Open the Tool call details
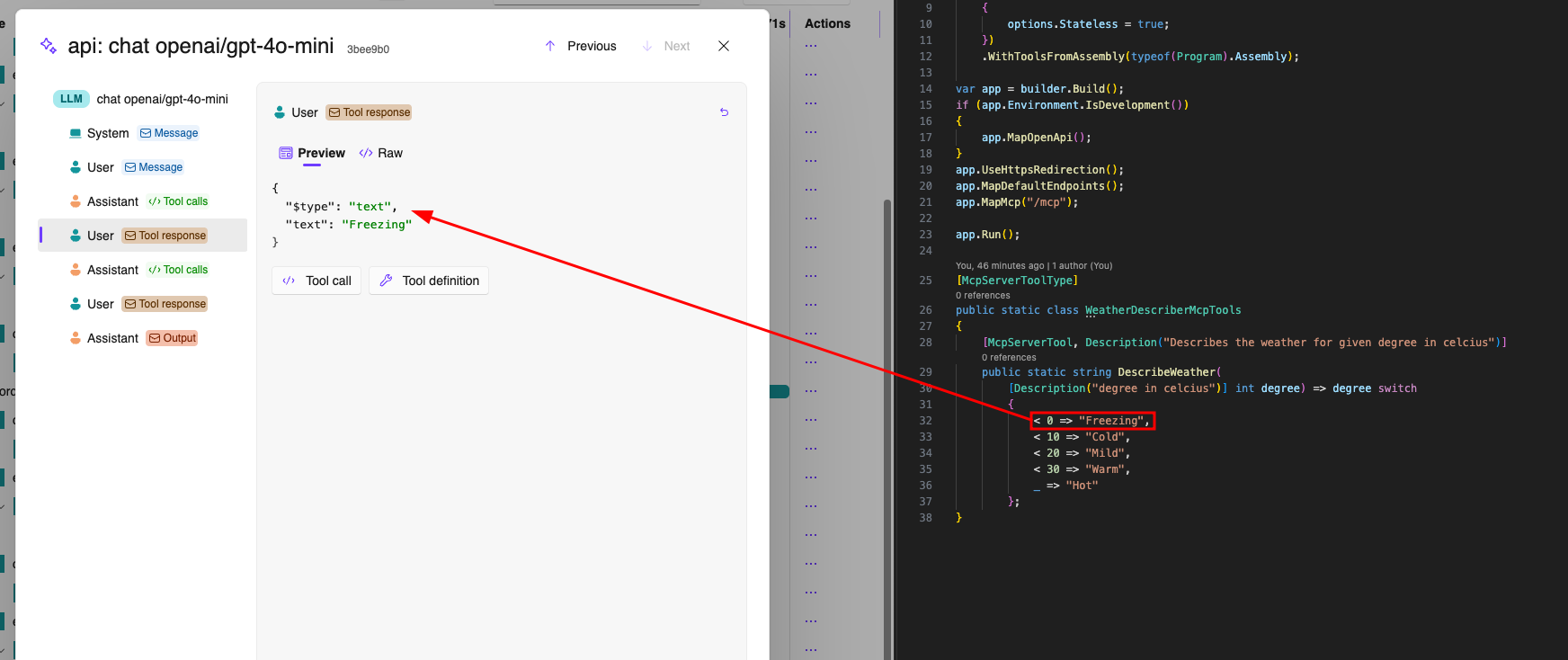Screen dimensions: 1568x660 316,281
